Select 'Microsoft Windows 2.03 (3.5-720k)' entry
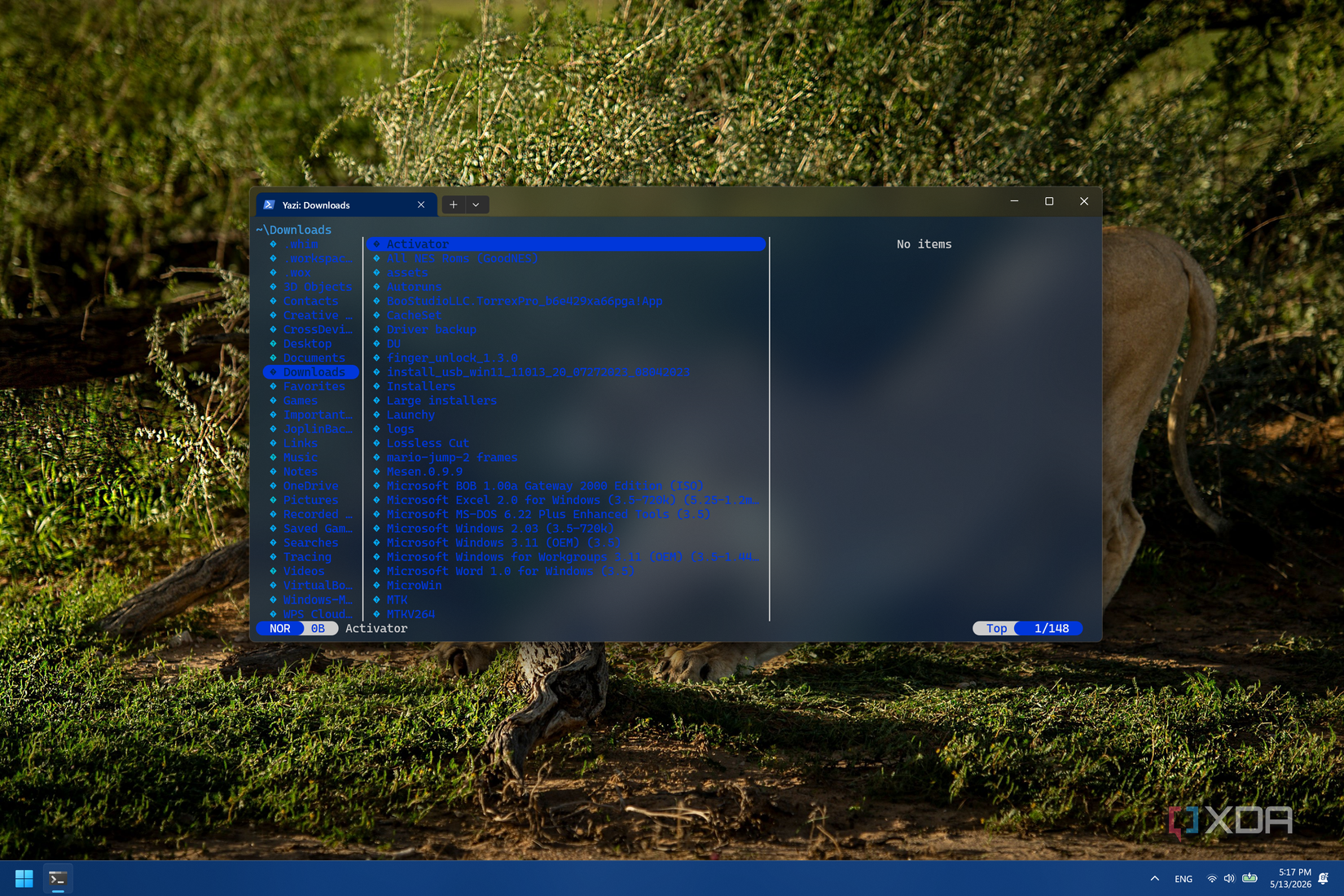This screenshot has height=896, width=1344. 500,529
